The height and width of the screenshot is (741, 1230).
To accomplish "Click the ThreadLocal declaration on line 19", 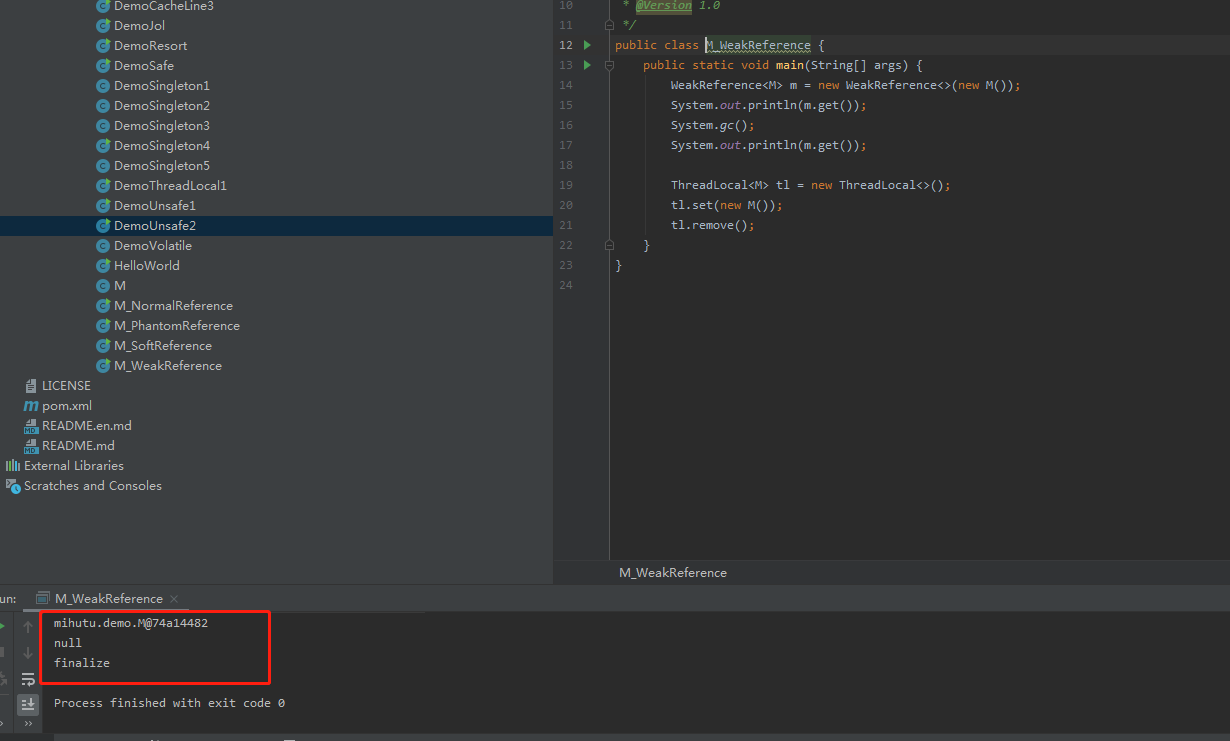I will click(x=811, y=185).
